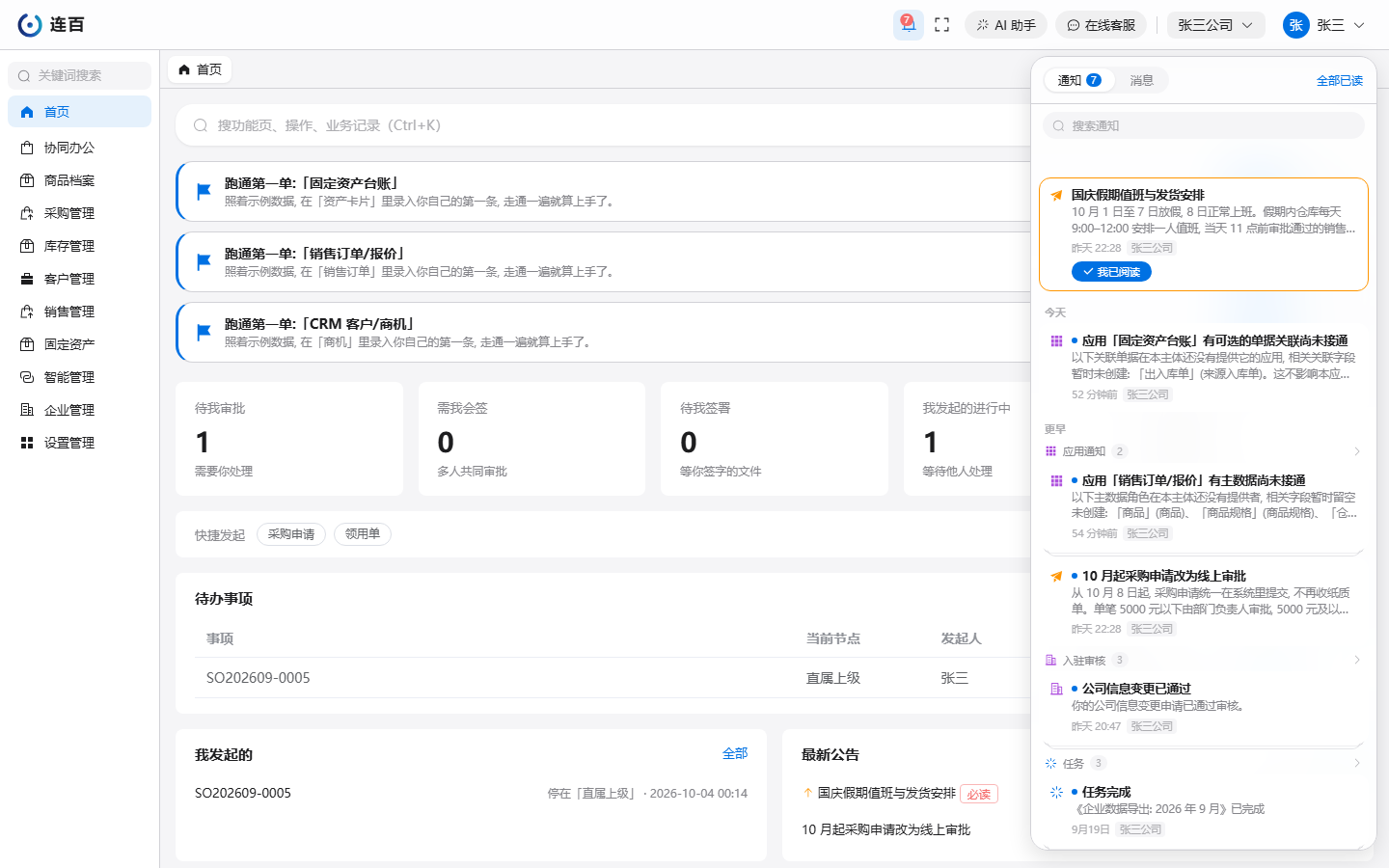Focus the global 搜功能页 search box
The height and width of the screenshot is (868, 1389).
(x=603, y=125)
